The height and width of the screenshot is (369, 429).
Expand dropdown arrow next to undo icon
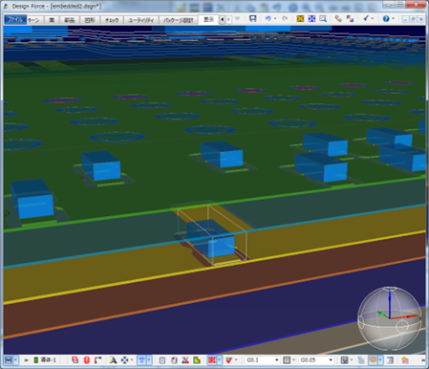[275, 19]
